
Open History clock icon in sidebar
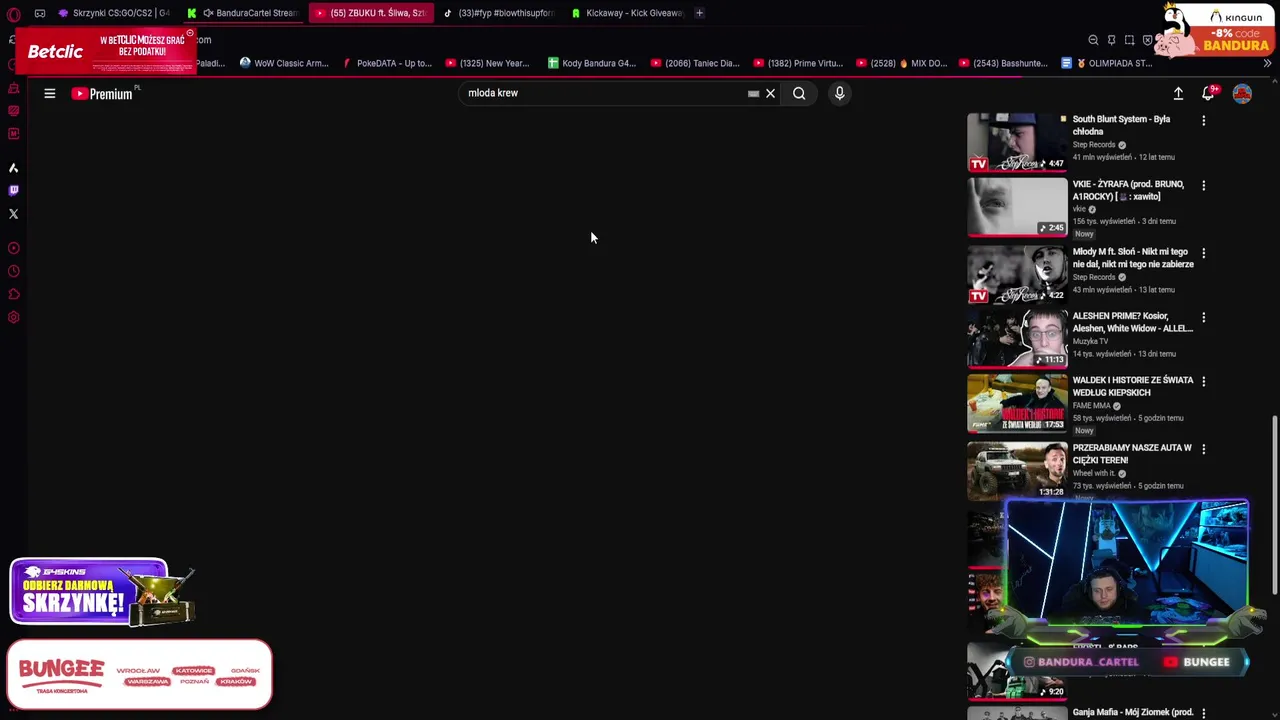(x=13, y=271)
